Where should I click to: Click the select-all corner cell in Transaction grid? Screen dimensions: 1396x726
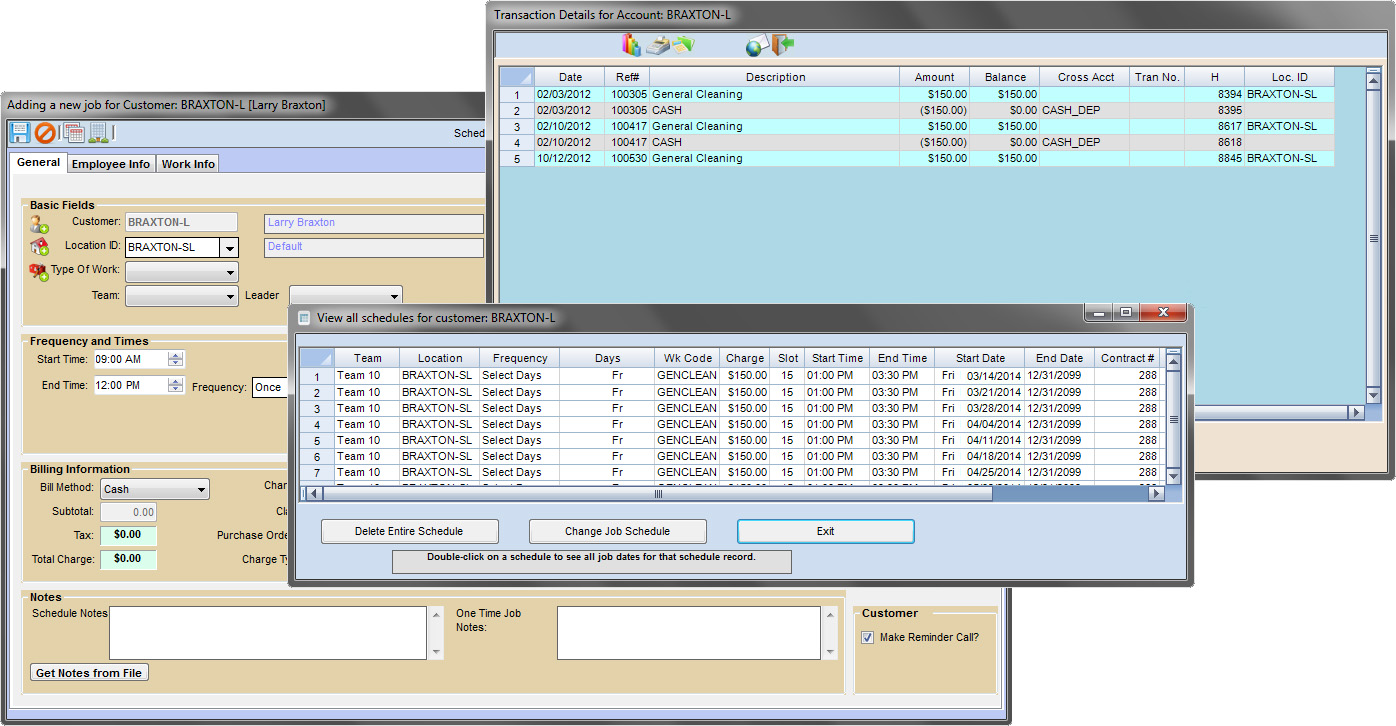[517, 77]
